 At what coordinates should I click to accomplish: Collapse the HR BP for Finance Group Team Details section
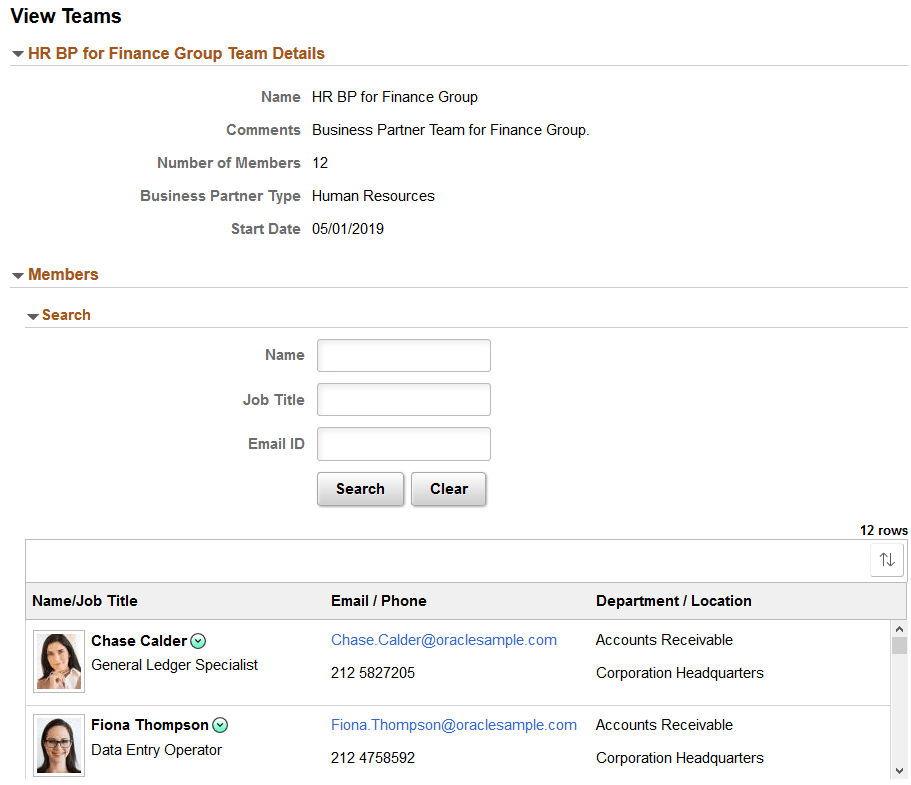point(17,54)
